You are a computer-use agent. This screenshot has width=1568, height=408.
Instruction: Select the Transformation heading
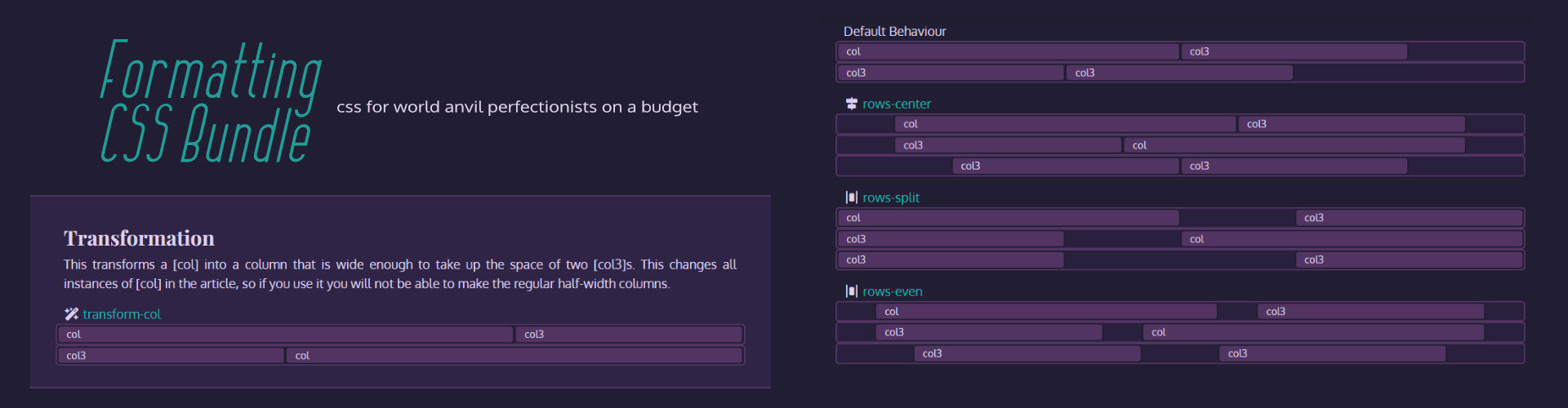[139, 238]
